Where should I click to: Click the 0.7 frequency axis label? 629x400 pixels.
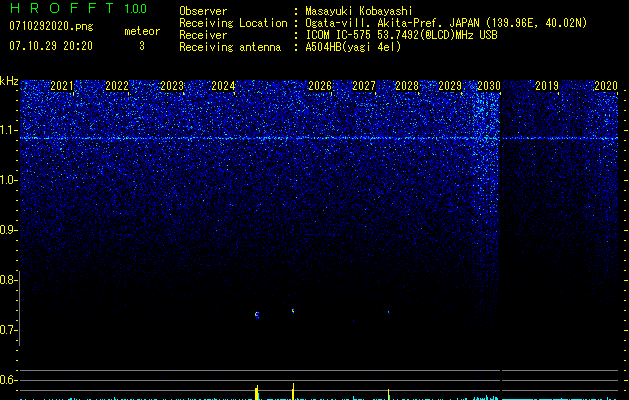[x=7, y=330]
